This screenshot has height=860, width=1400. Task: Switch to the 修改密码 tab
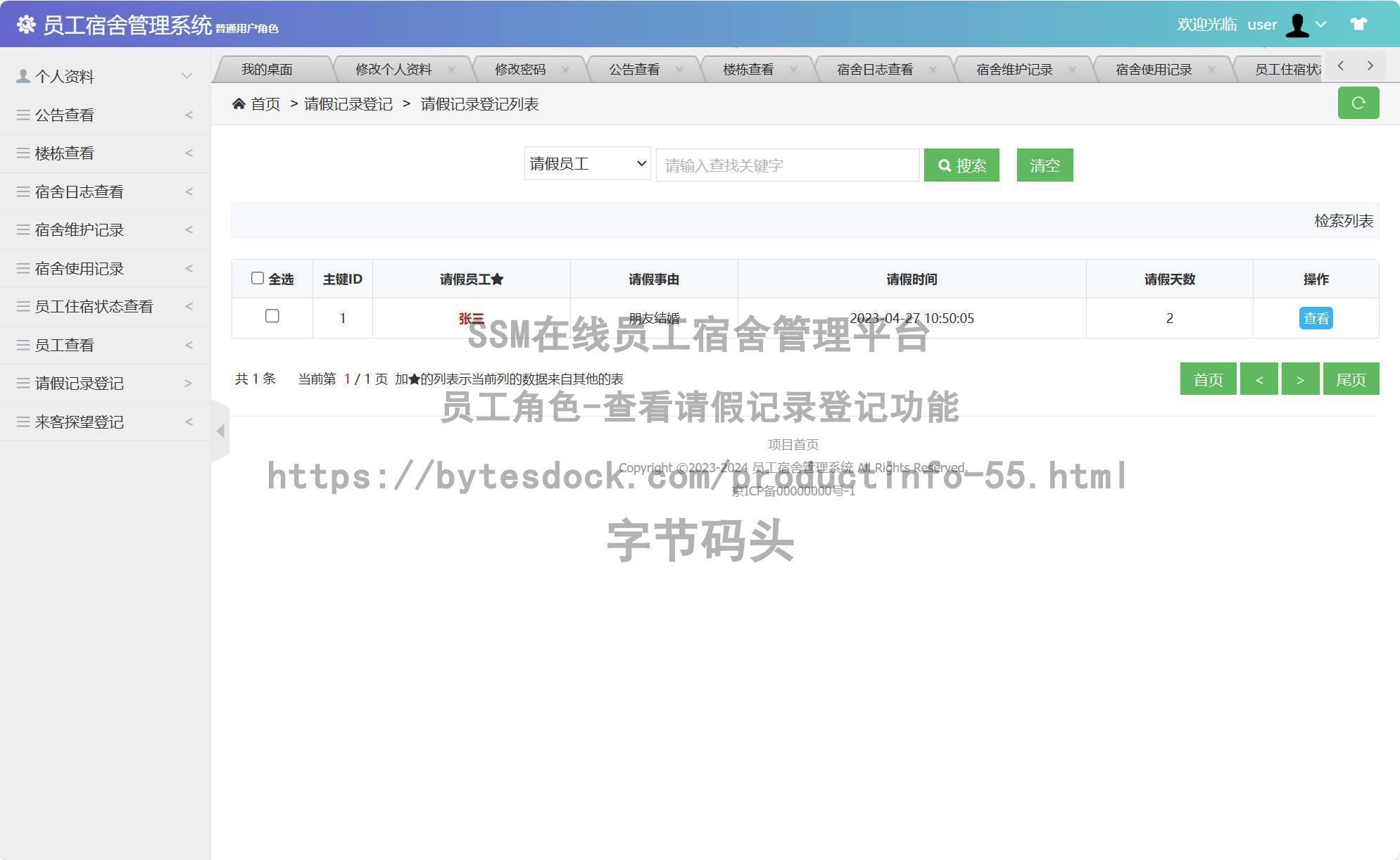click(520, 70)
